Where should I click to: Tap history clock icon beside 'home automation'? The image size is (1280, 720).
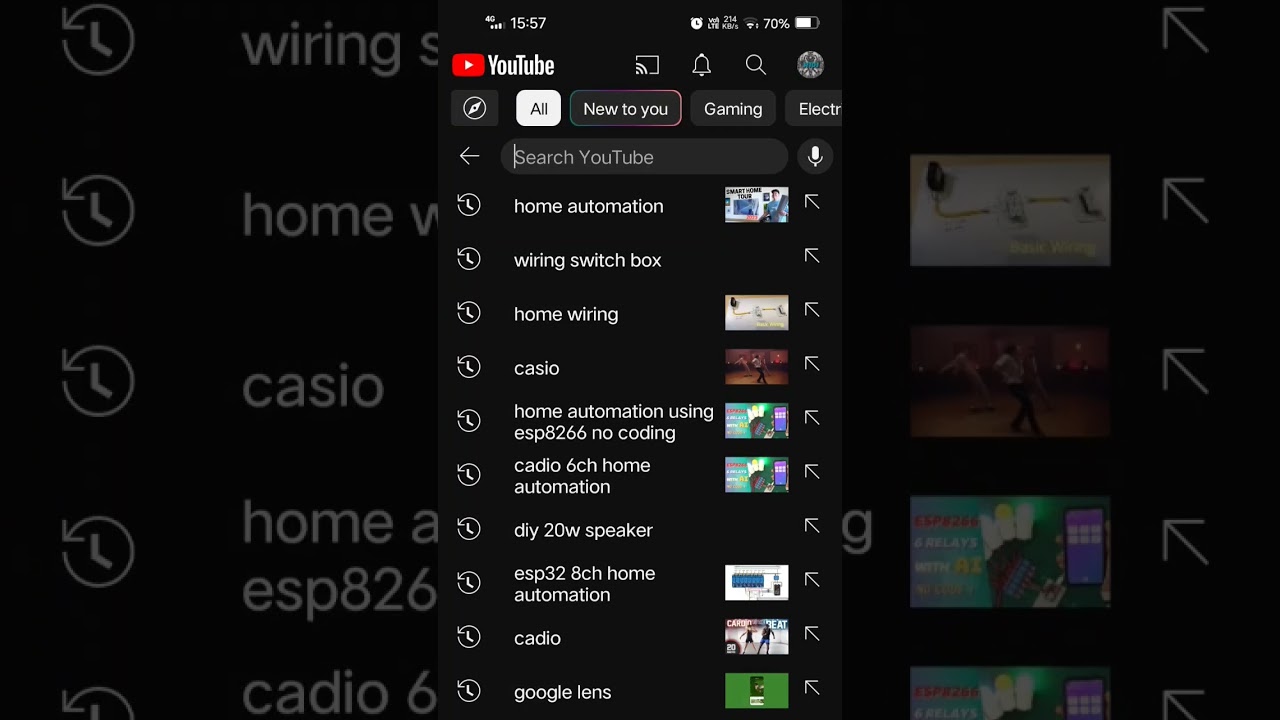[x=469, y=205]
